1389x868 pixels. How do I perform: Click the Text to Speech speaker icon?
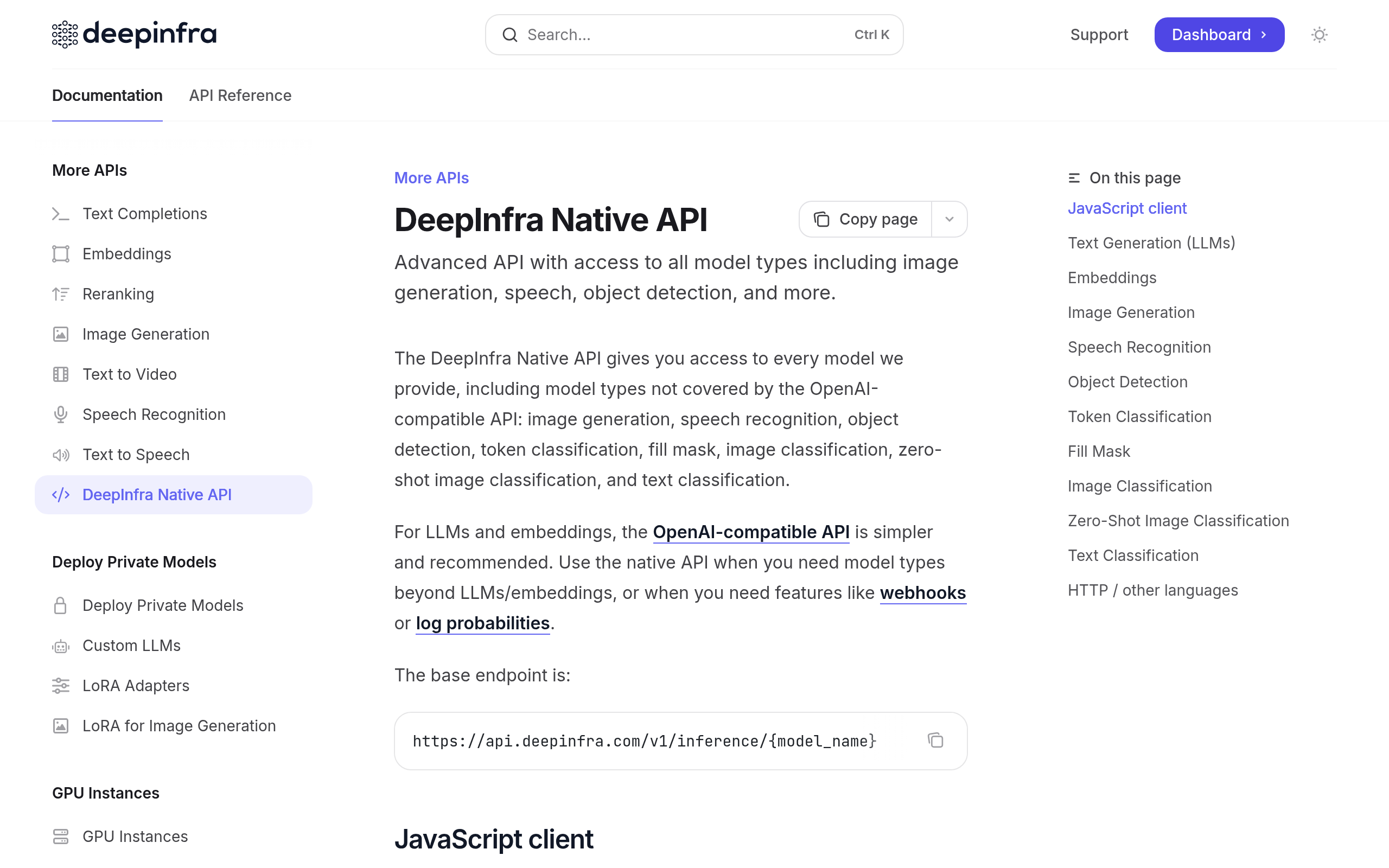point(60,455)
